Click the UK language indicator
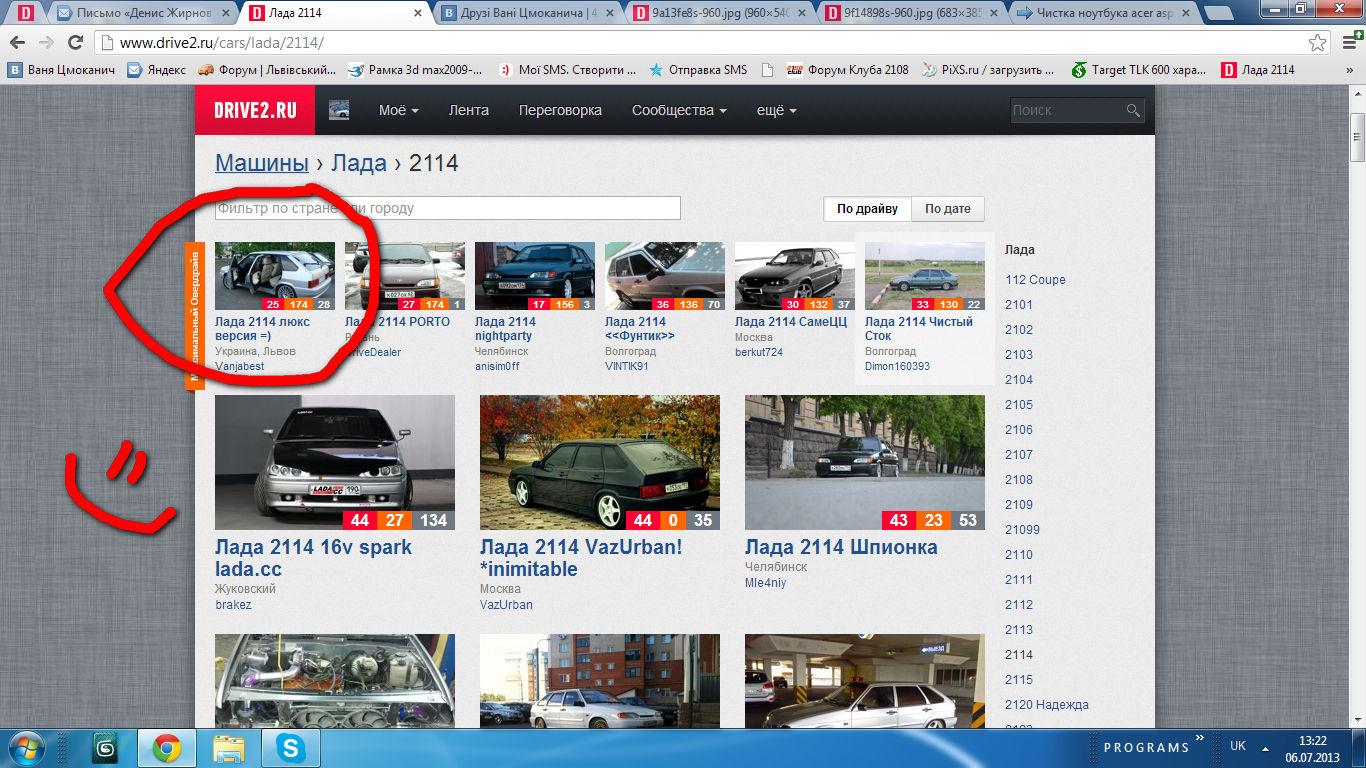This screenshot has width=1366, height=768. (1238, 746)
